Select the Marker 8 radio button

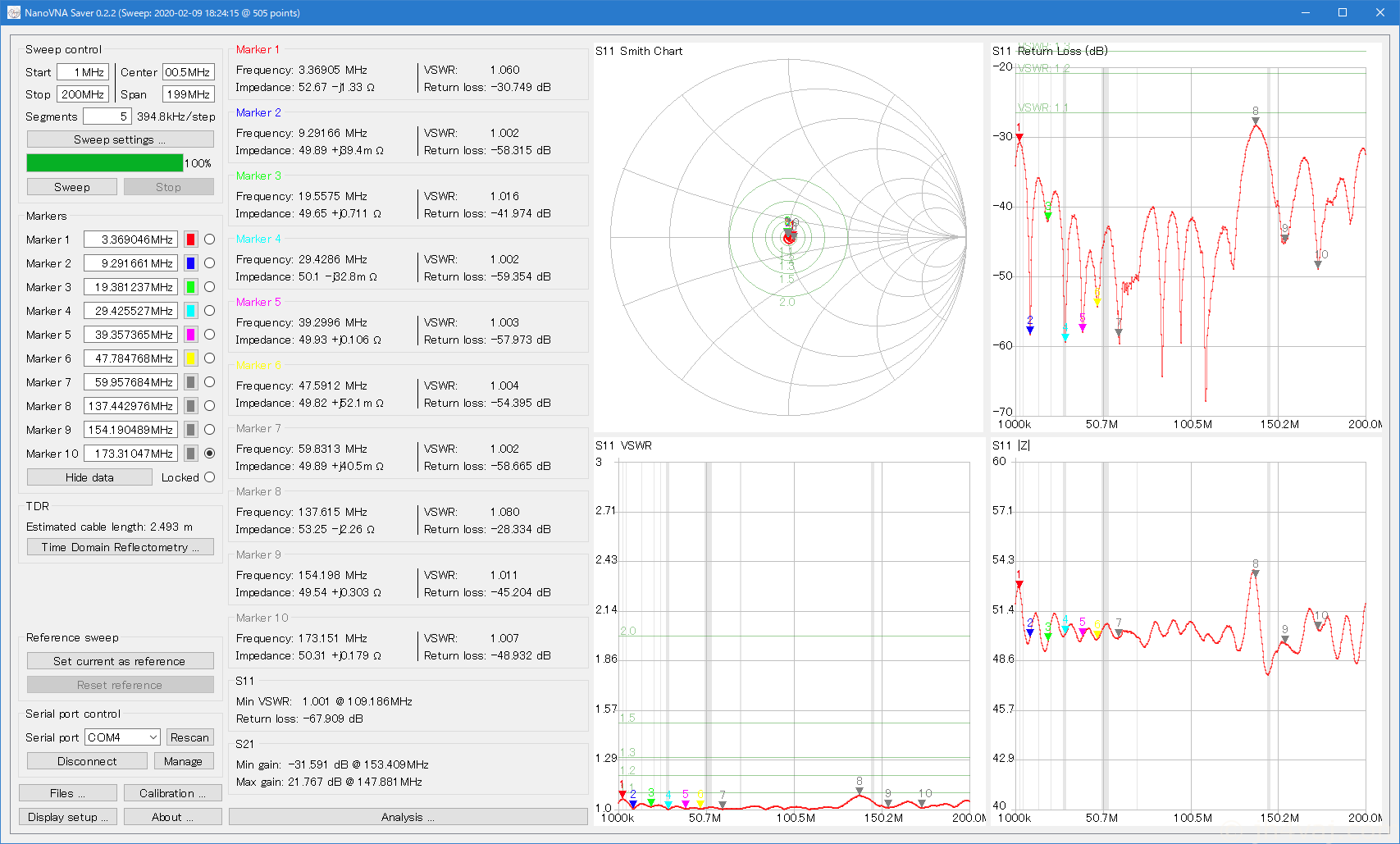[210, 406]
